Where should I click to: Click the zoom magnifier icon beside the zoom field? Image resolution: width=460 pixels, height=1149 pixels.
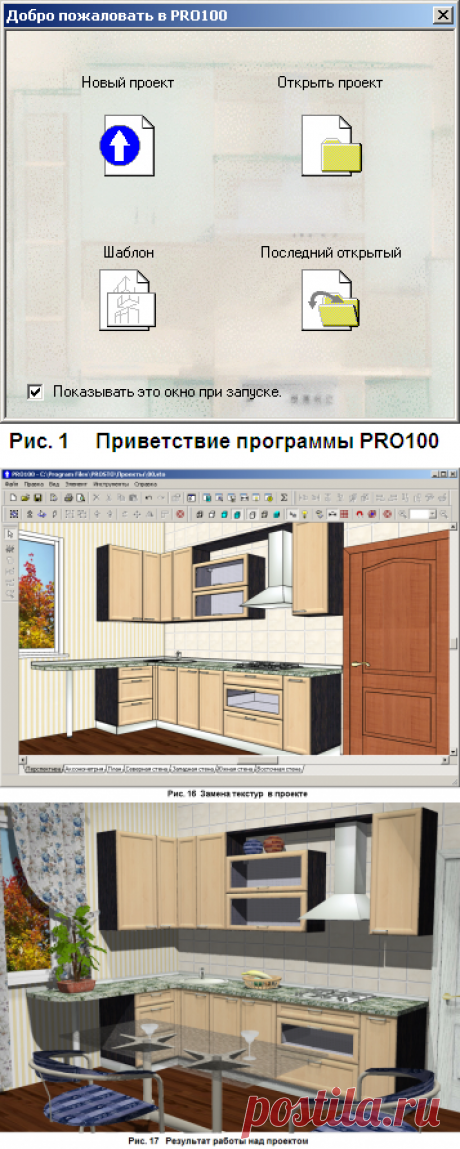tap(402, 514)
